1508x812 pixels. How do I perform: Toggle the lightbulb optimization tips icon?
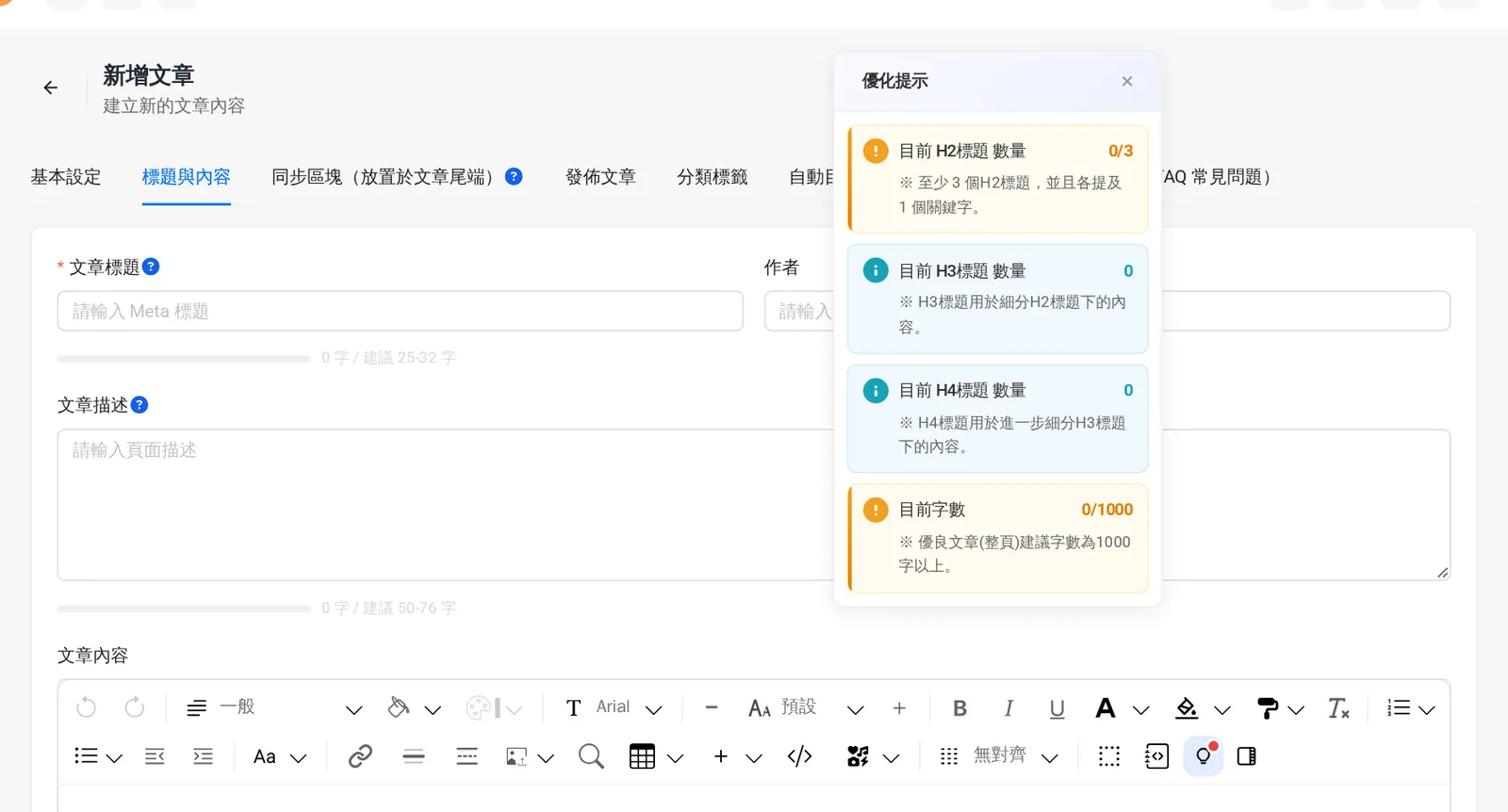1204,756
